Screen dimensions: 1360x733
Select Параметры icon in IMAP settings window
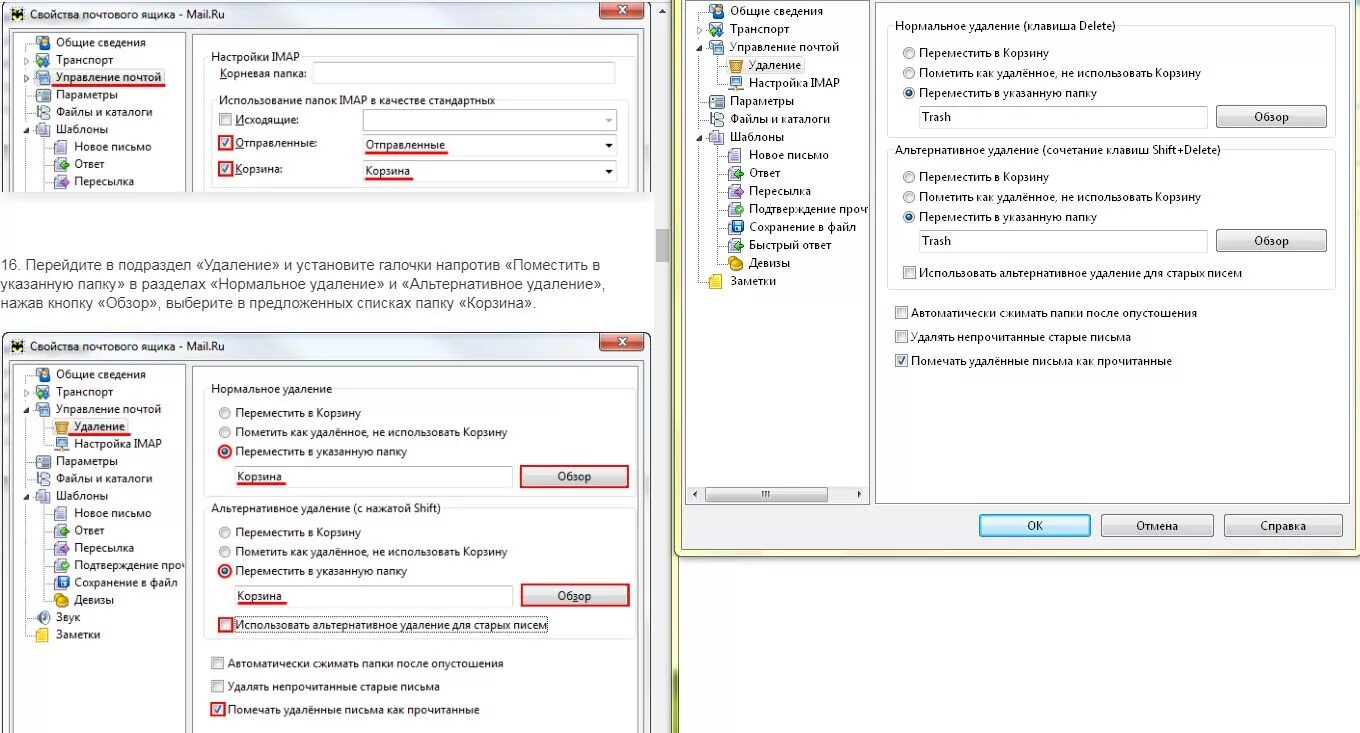43,95
